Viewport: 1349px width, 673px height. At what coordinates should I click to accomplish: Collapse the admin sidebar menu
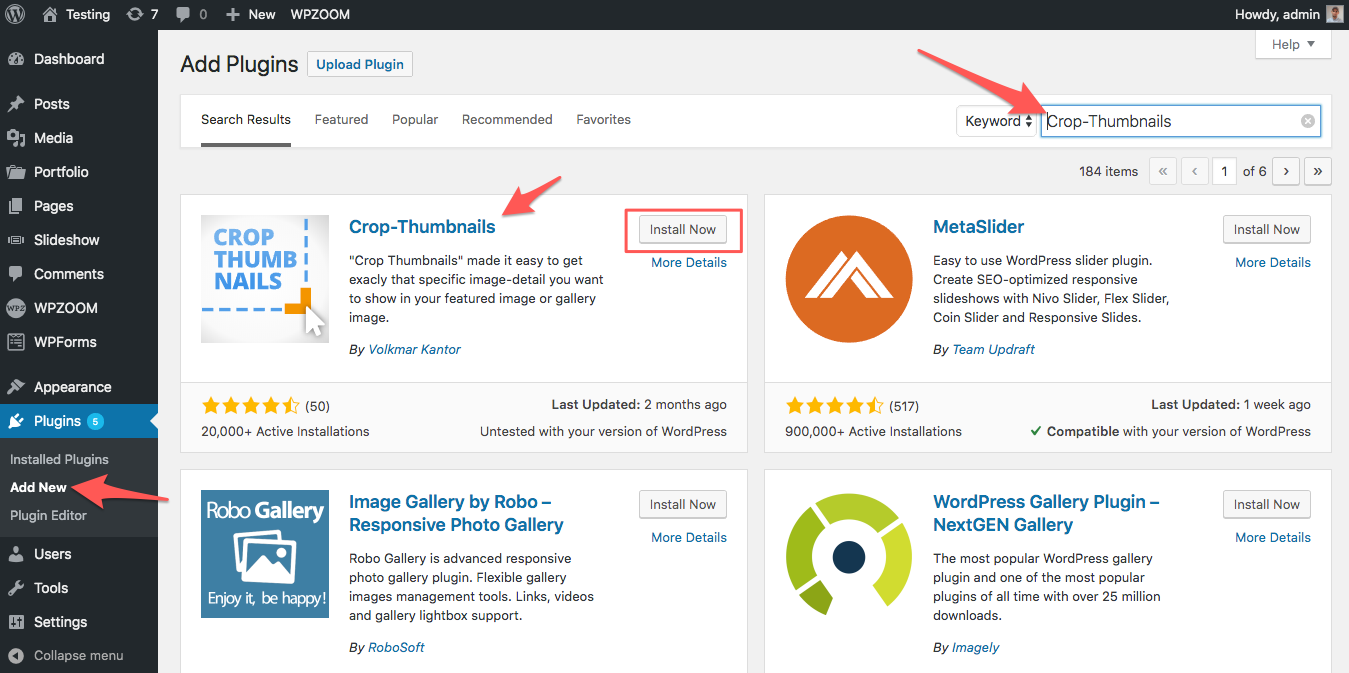click(67, 655)
